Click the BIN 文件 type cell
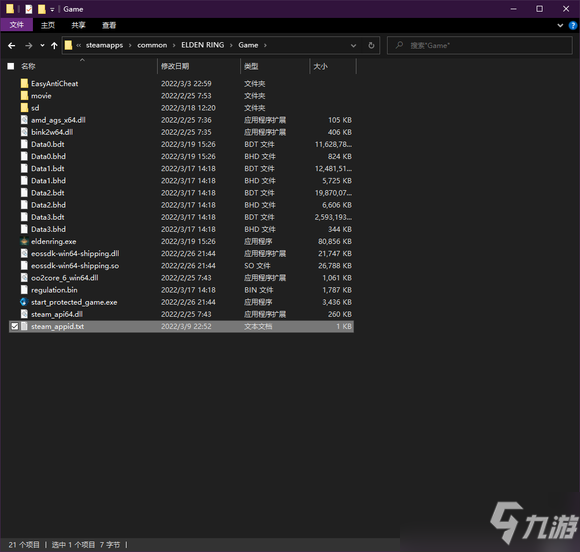580x552 pixels. pyautogui.click(x=259, y=290)
